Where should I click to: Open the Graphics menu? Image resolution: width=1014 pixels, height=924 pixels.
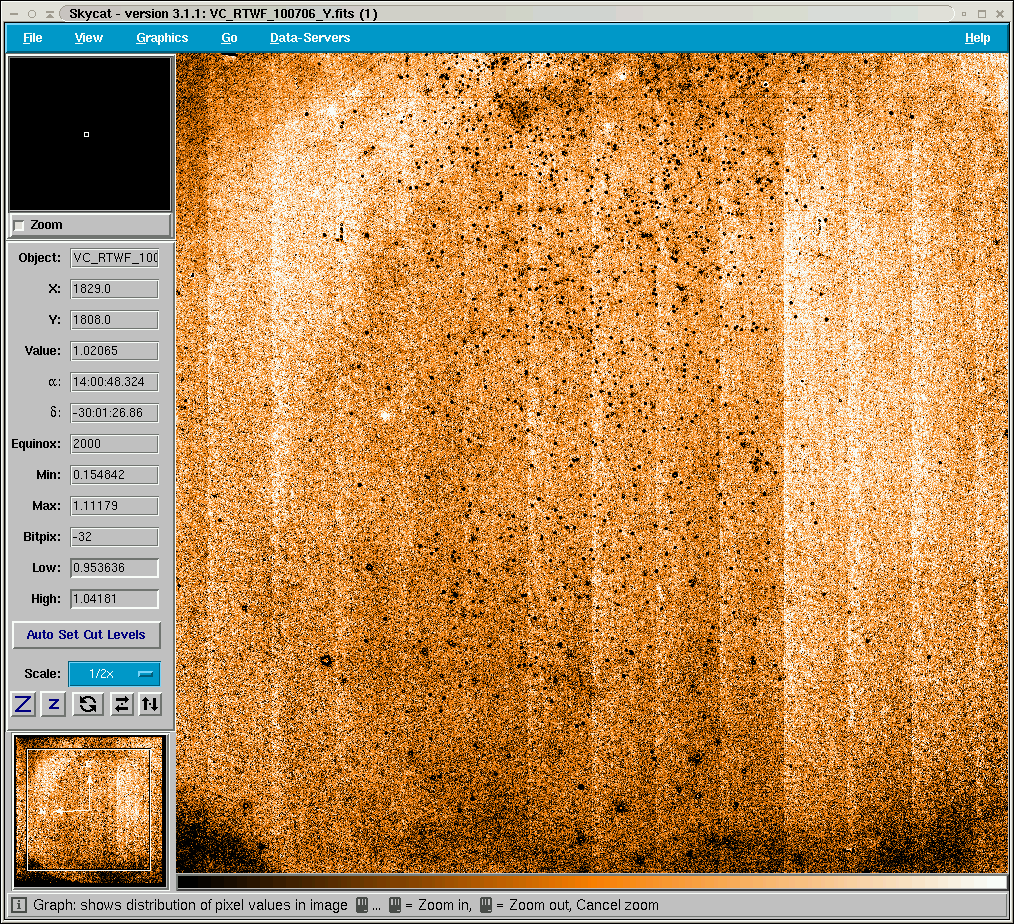162,38
